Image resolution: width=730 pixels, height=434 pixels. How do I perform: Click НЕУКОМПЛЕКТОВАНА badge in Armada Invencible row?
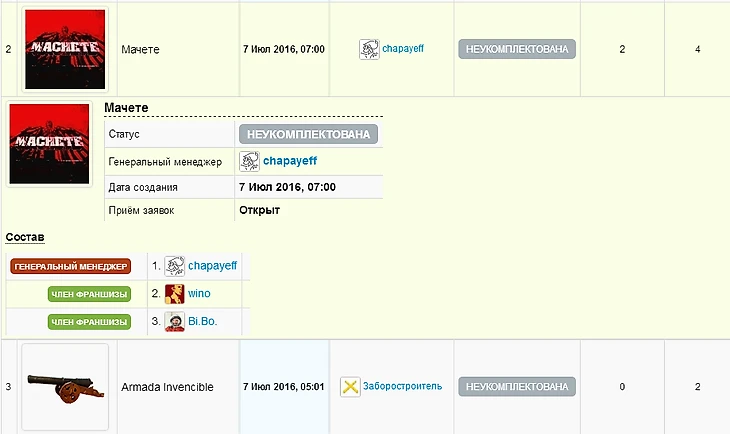517,387
